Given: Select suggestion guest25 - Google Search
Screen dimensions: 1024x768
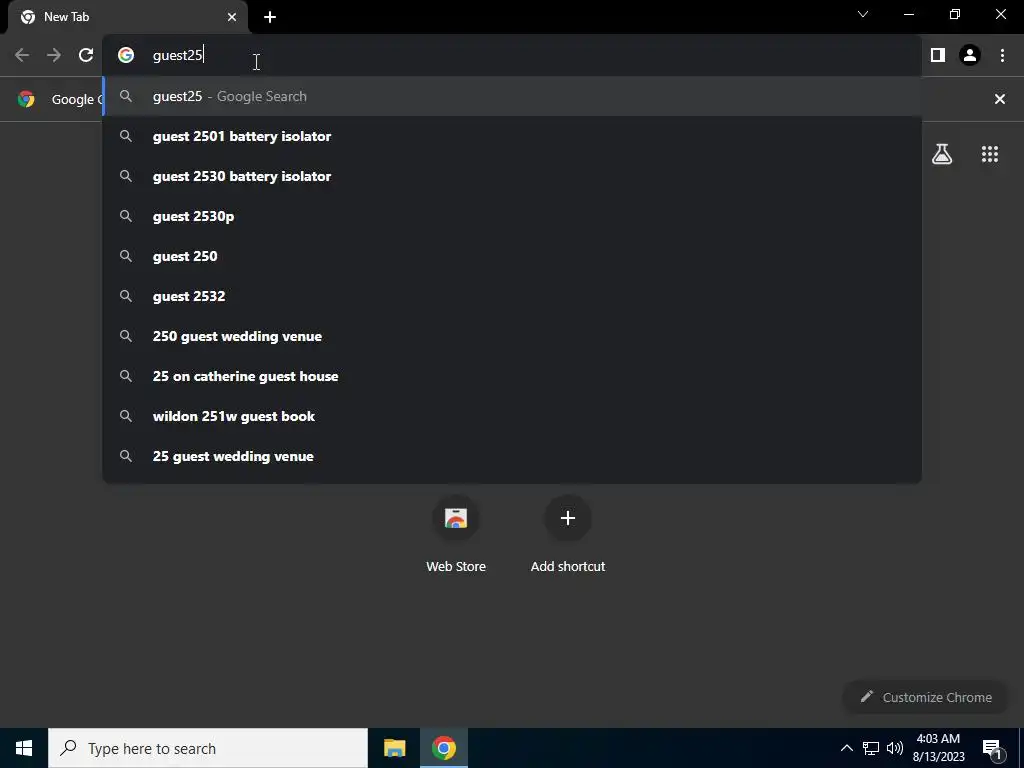Looking at the screenshot, I should pyautogui.click(x=512, y=97).
